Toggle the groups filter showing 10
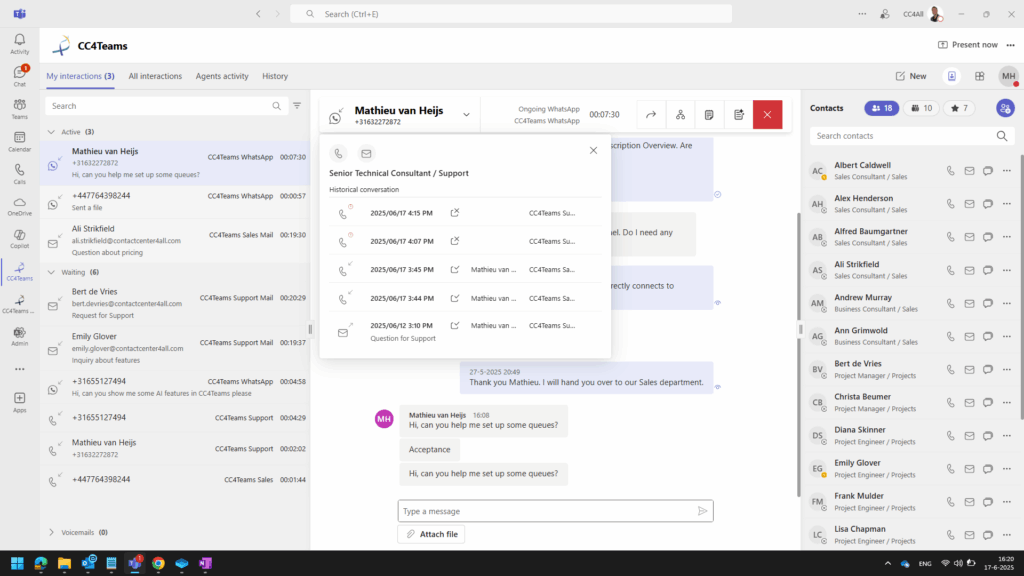The height and width of the screenshot is (576, 1024). pos(921,108)
